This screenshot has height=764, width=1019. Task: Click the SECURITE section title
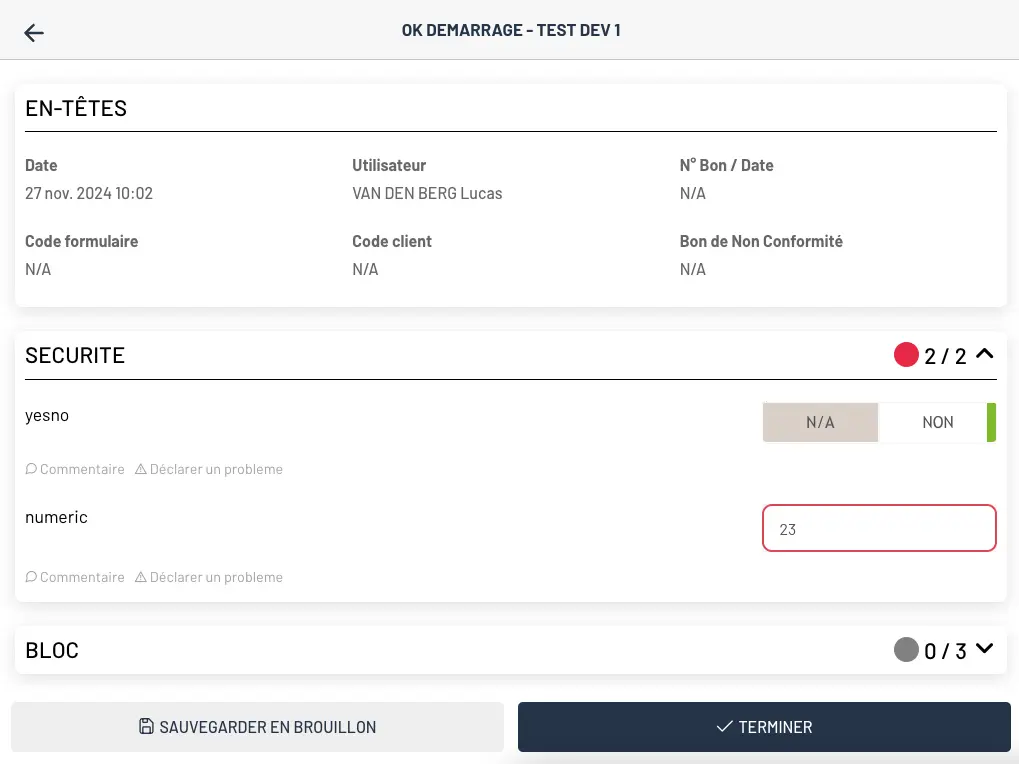pos(75,355)
